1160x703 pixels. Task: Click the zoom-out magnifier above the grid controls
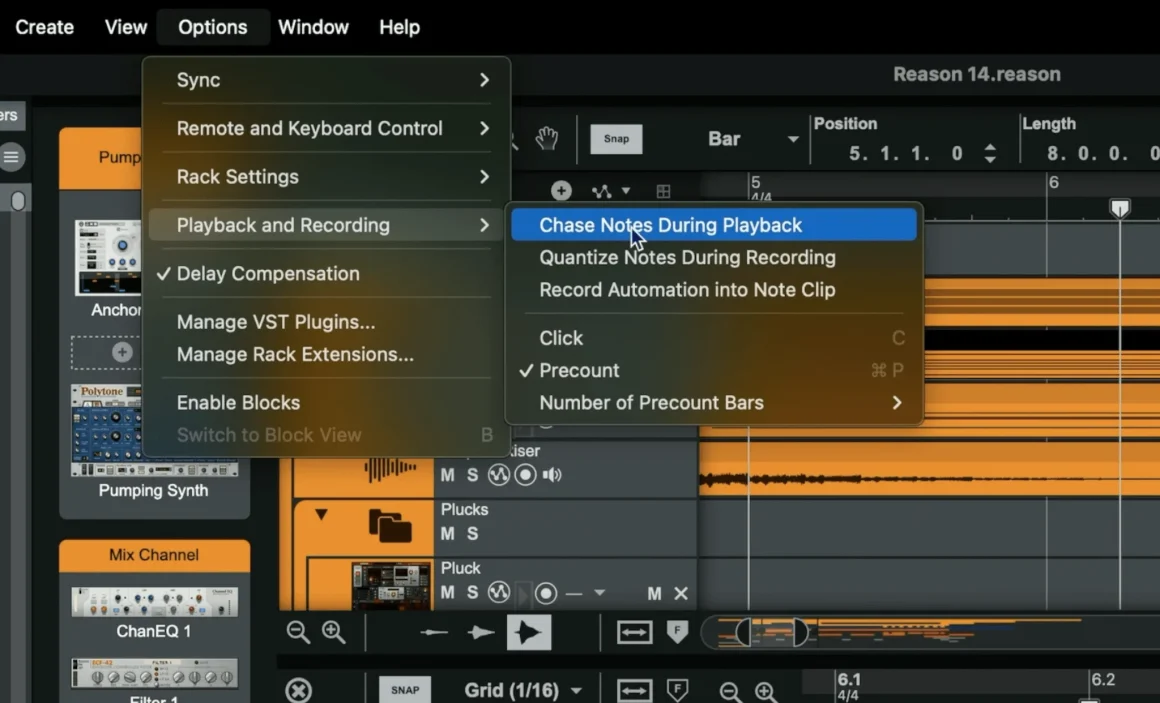296,632
